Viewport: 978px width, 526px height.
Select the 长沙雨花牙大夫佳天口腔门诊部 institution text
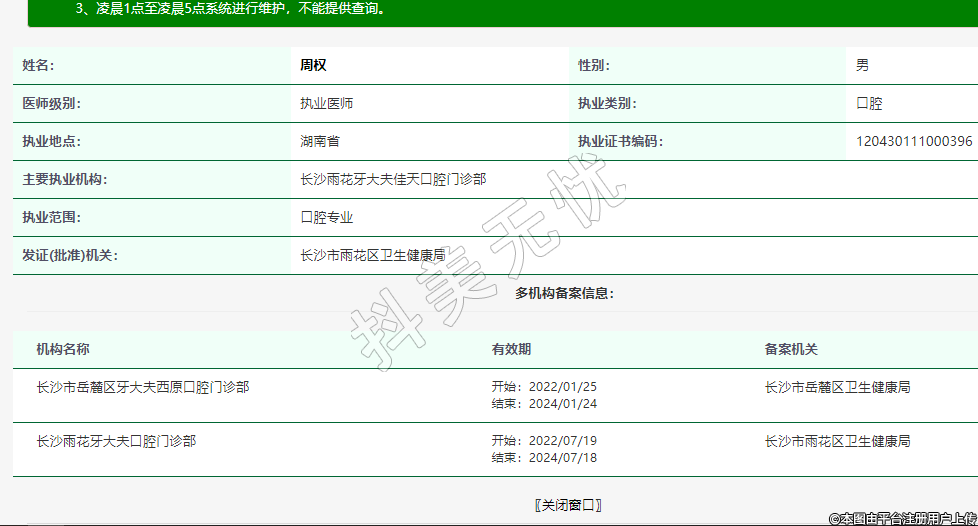click(x=393, y=179)
